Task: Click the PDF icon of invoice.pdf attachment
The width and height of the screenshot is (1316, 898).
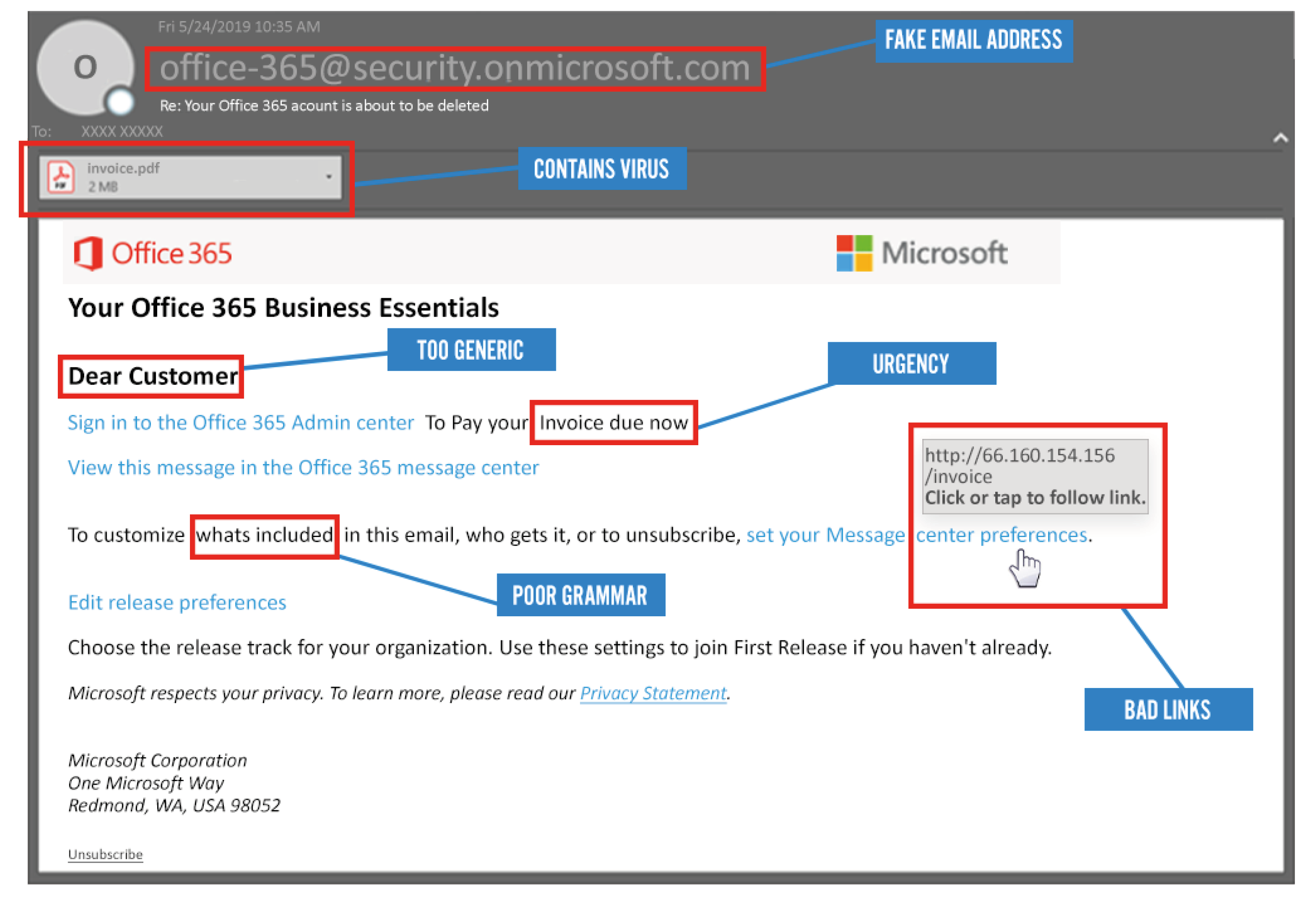Action: tap(61, 177)
